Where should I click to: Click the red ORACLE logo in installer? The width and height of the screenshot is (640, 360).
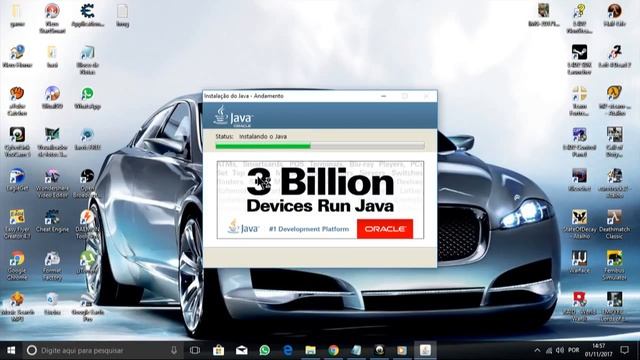point(385,229)
